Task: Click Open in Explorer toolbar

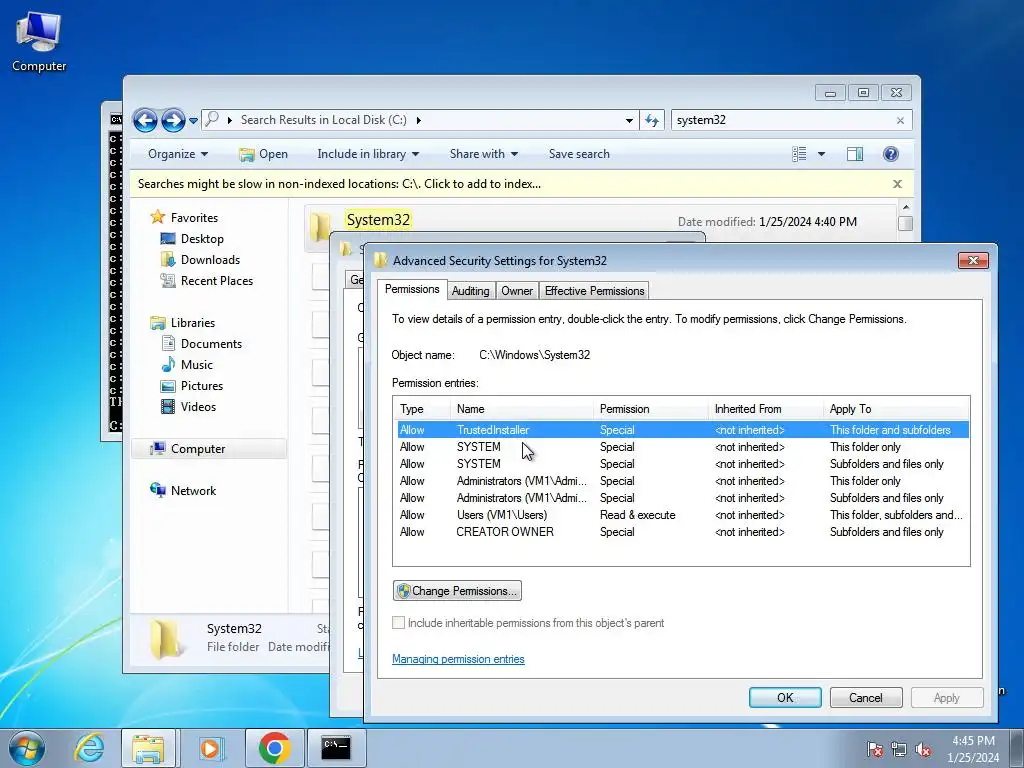Action: coord(263,154)
